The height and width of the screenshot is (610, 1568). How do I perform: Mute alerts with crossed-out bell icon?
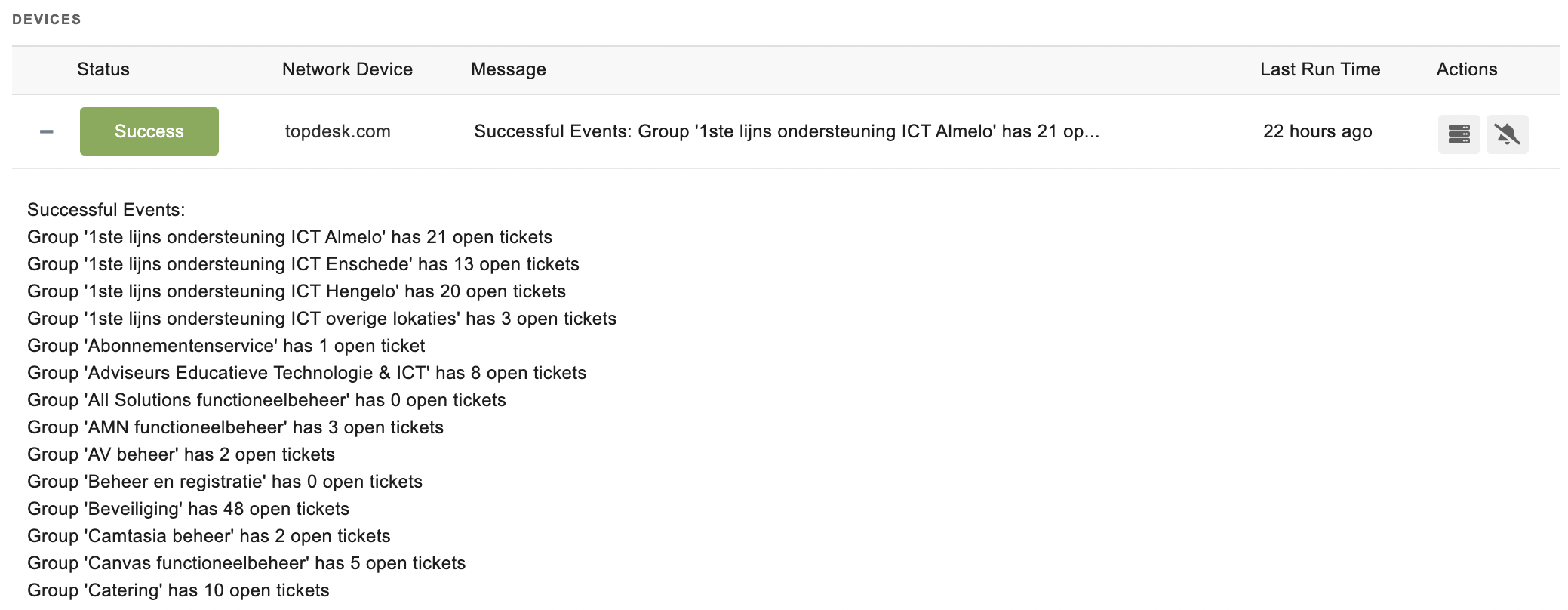[1507, 134]
